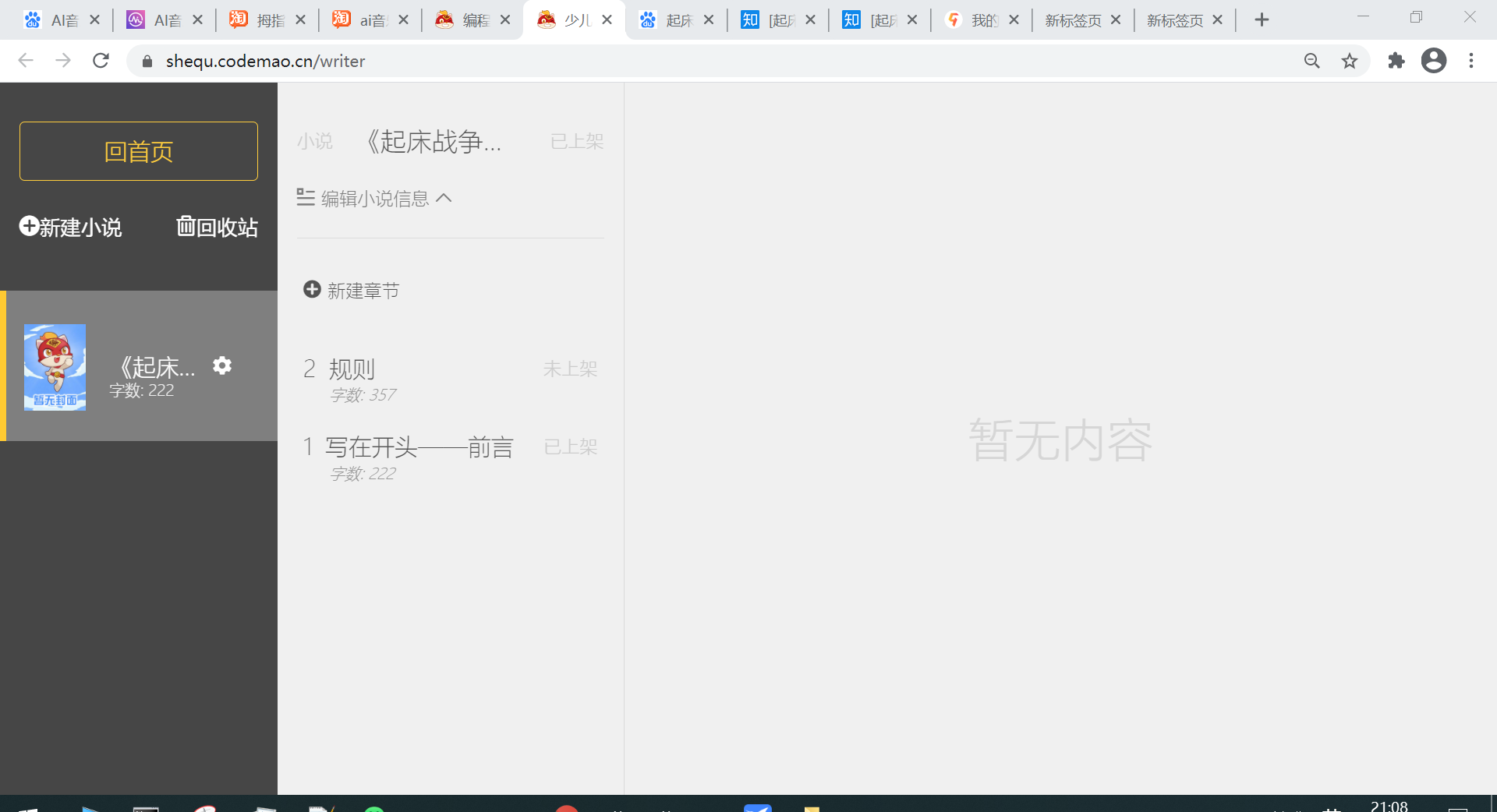Click the 新建小说 plus icon
1497x812 pixels.
29,226
